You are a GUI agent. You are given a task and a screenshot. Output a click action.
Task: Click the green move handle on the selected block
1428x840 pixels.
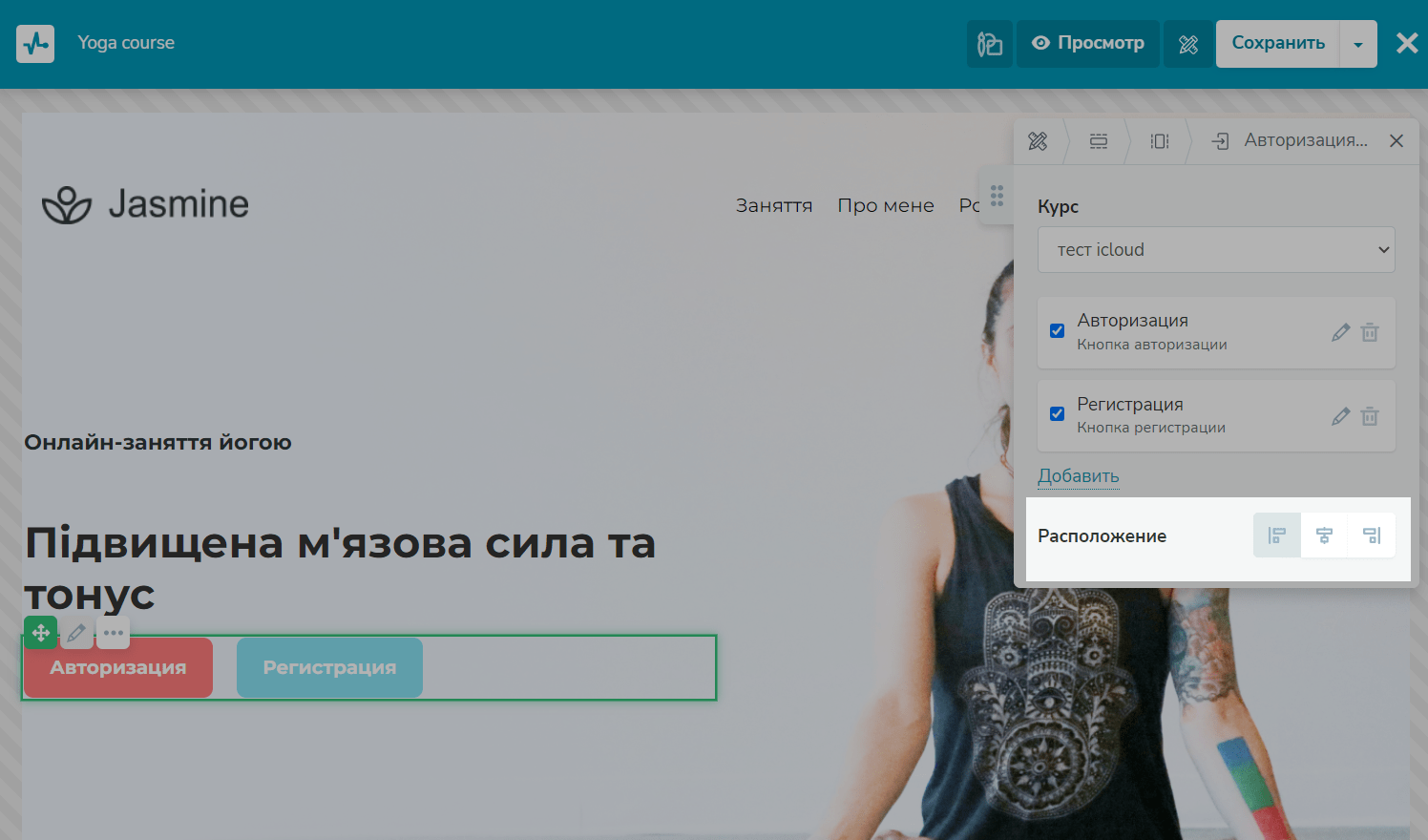click(x=41, y=632)
